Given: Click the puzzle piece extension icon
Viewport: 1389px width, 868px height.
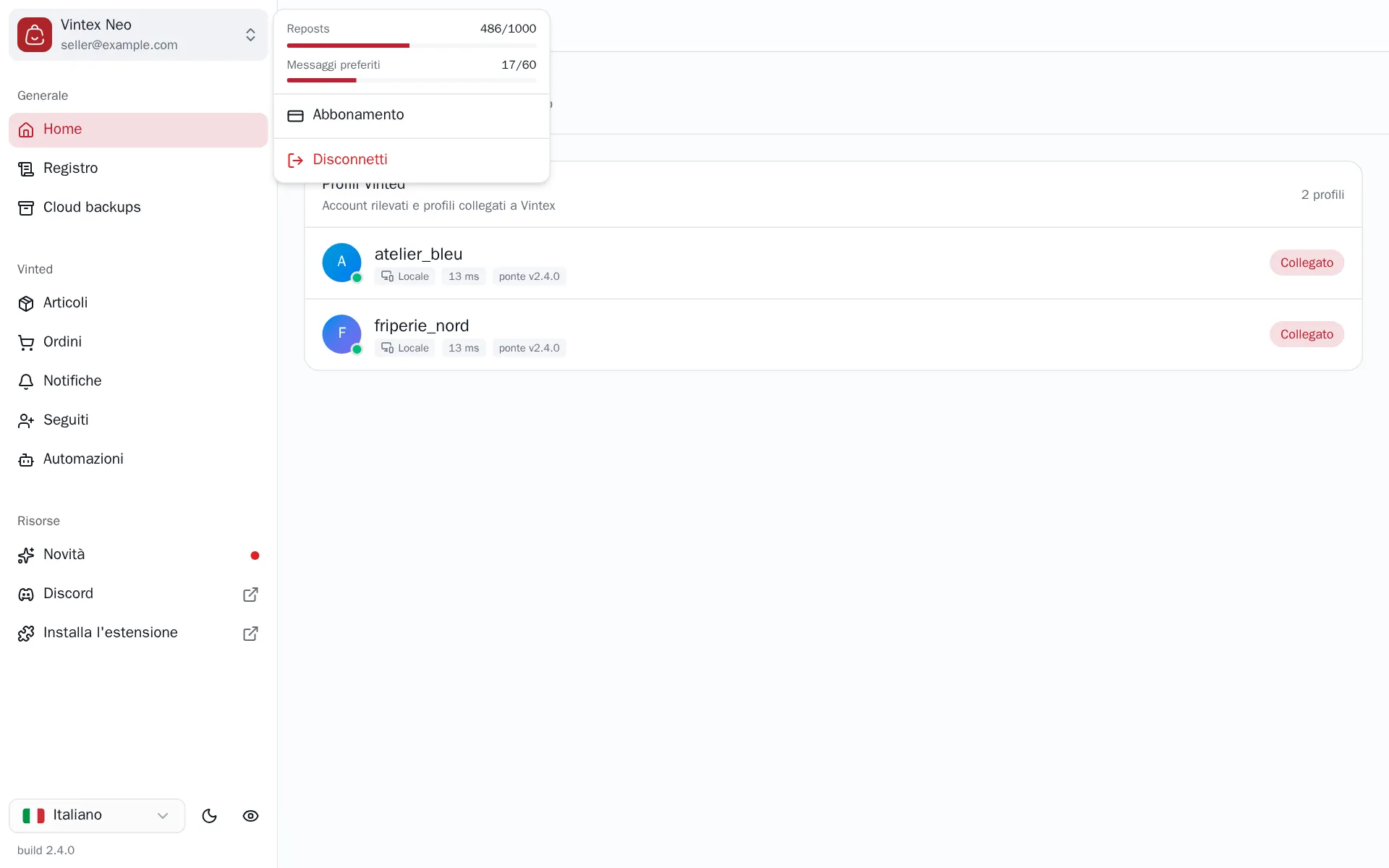Looking at the screenshot, I should (26, 633).
